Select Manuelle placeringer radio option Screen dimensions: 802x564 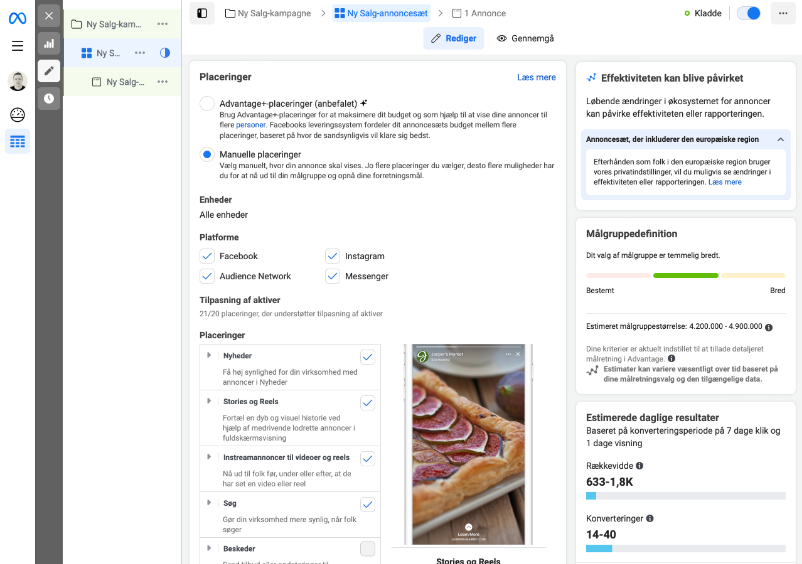point(207,154)
